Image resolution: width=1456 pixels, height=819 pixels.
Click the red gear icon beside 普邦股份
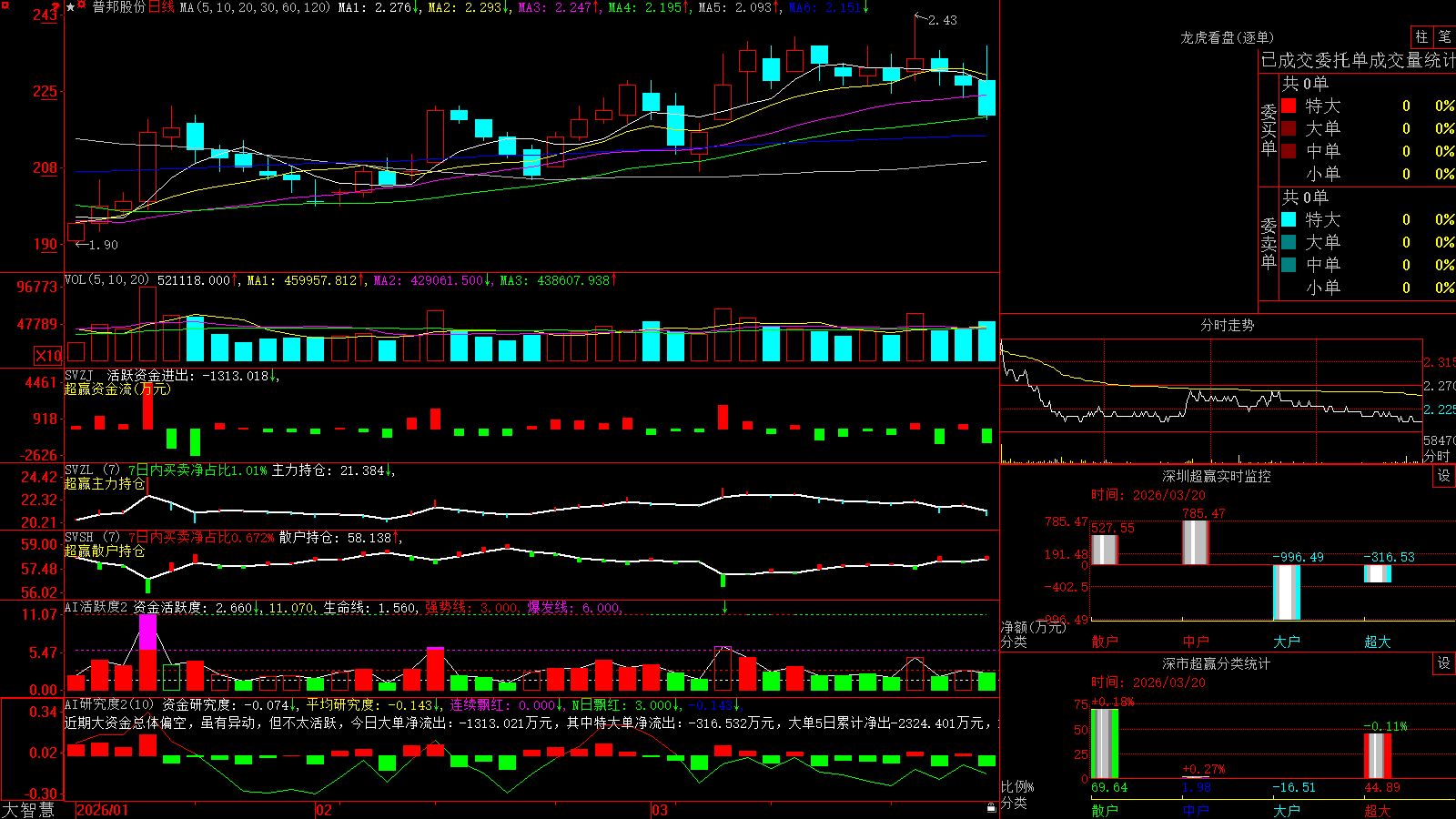point(82,6)
